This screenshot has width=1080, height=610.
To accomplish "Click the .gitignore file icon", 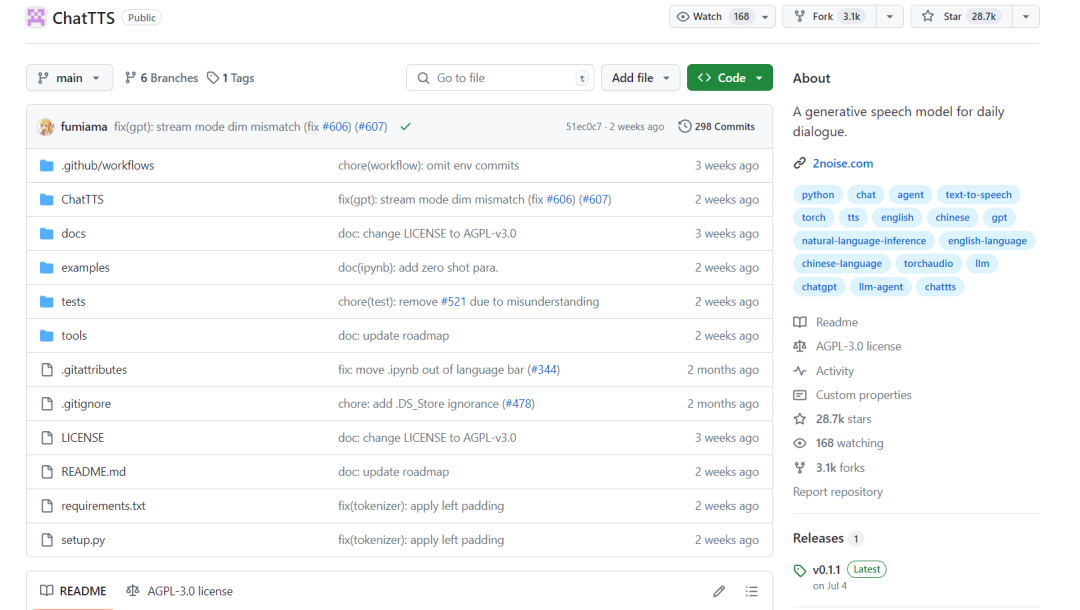I will point(47,404).
